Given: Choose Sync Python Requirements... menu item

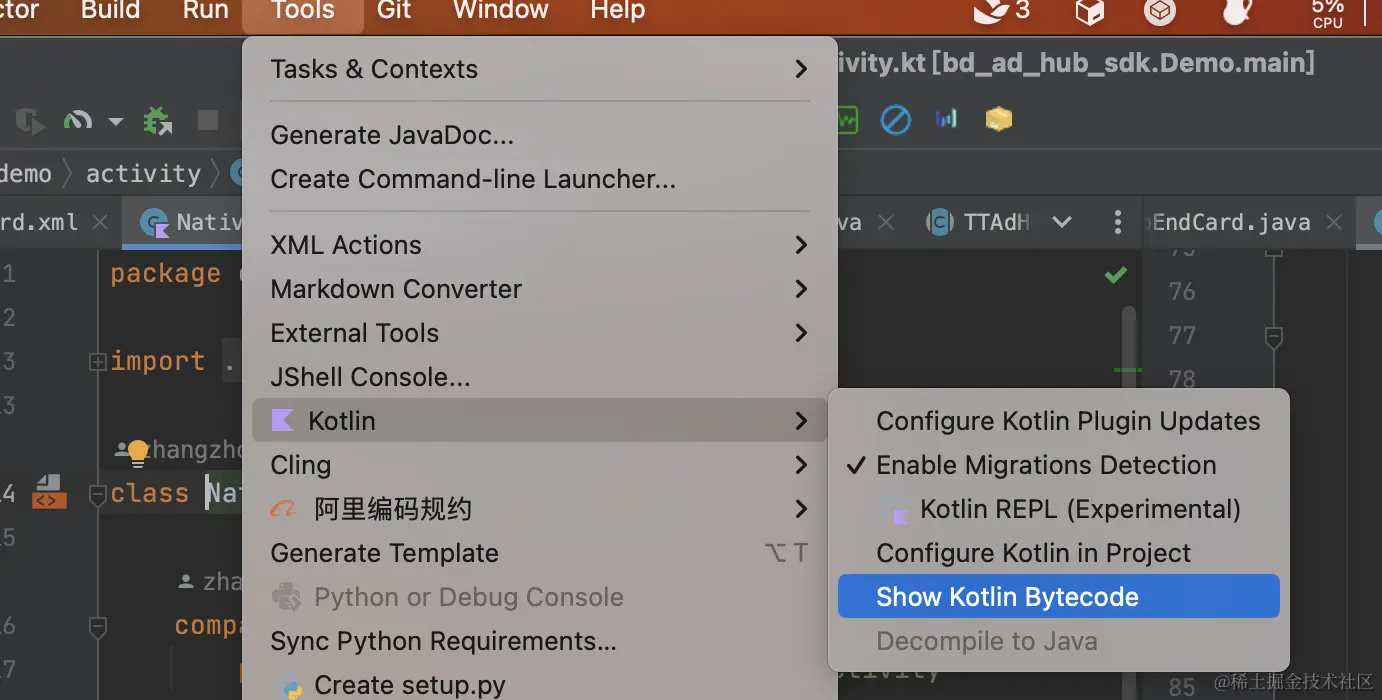Looking at the screenshot, I should 540,641.
